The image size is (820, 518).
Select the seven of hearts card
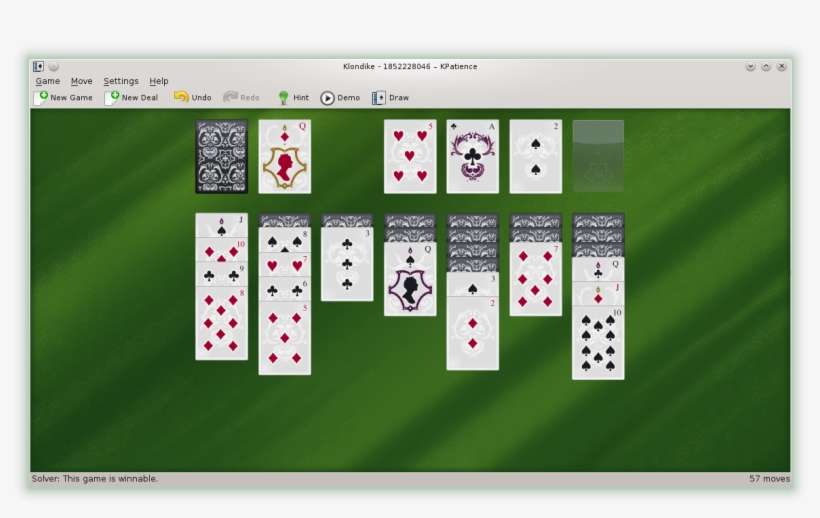284,264
